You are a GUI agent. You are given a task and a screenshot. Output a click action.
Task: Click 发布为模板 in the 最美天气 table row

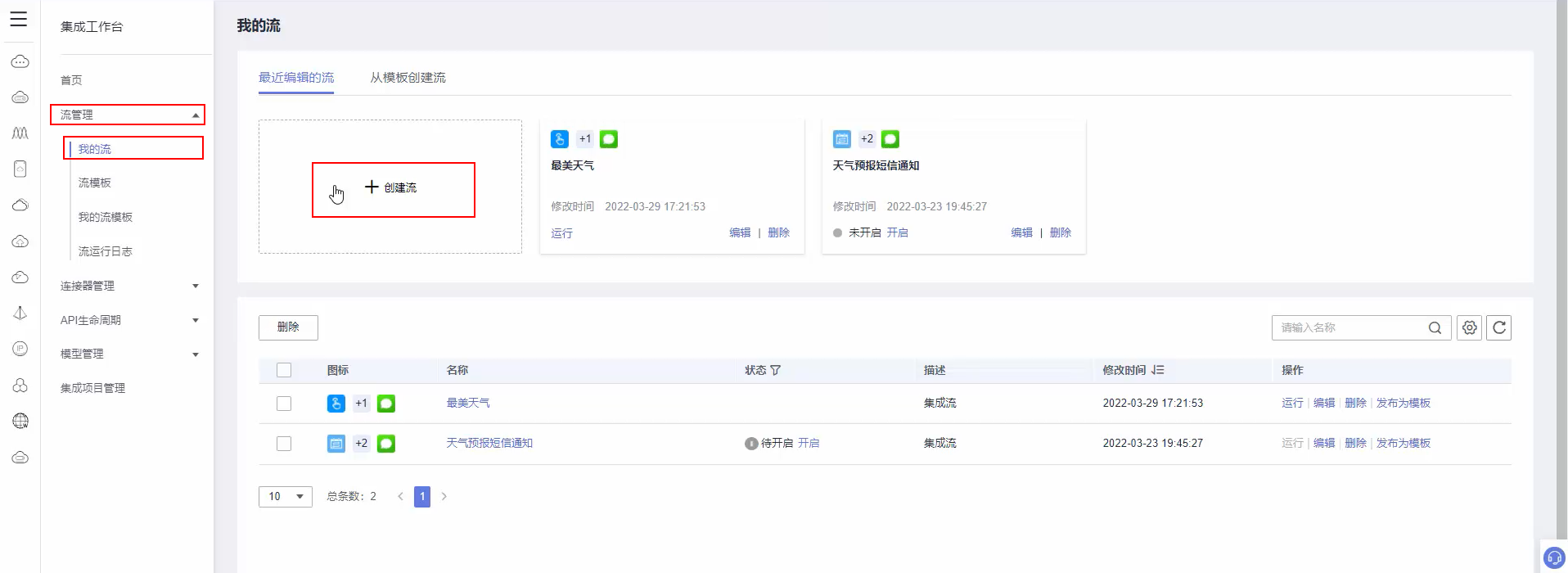click(x=1404, y=403)
